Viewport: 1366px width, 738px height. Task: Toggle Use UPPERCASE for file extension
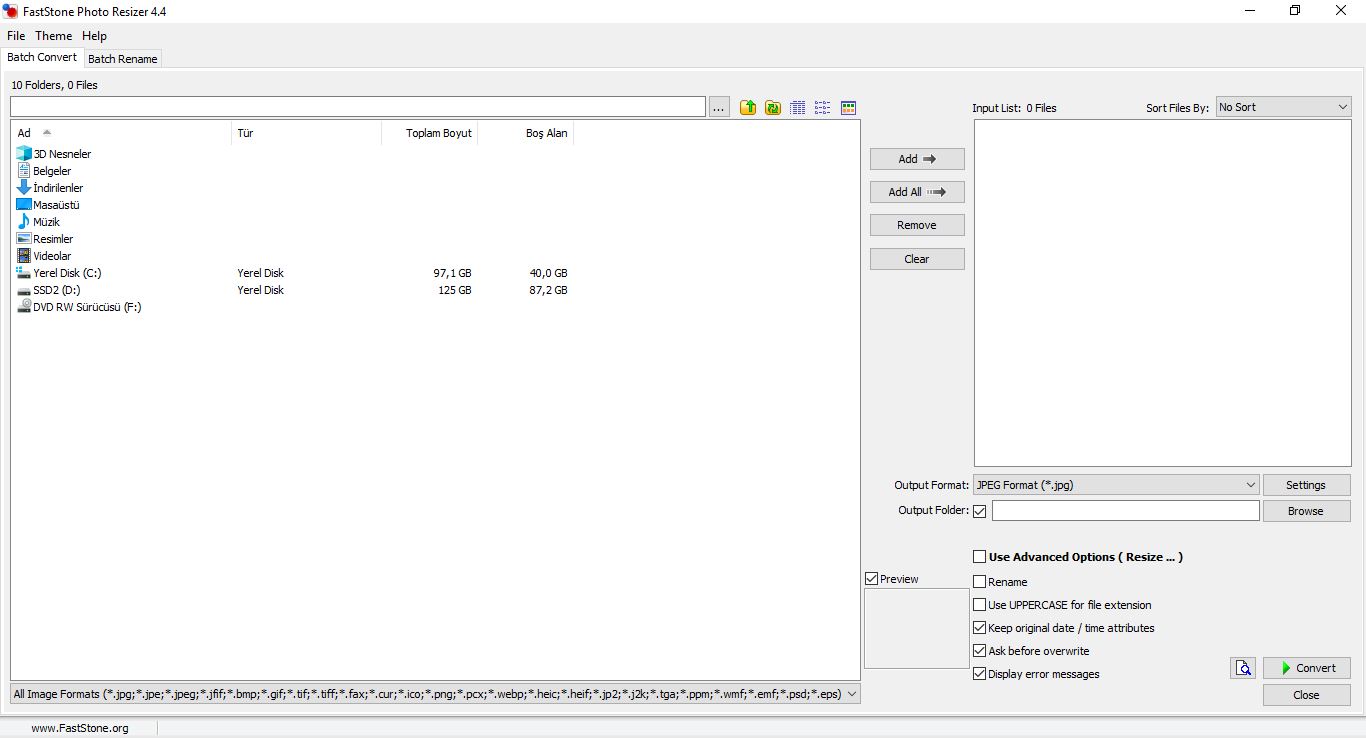point(980,605)
